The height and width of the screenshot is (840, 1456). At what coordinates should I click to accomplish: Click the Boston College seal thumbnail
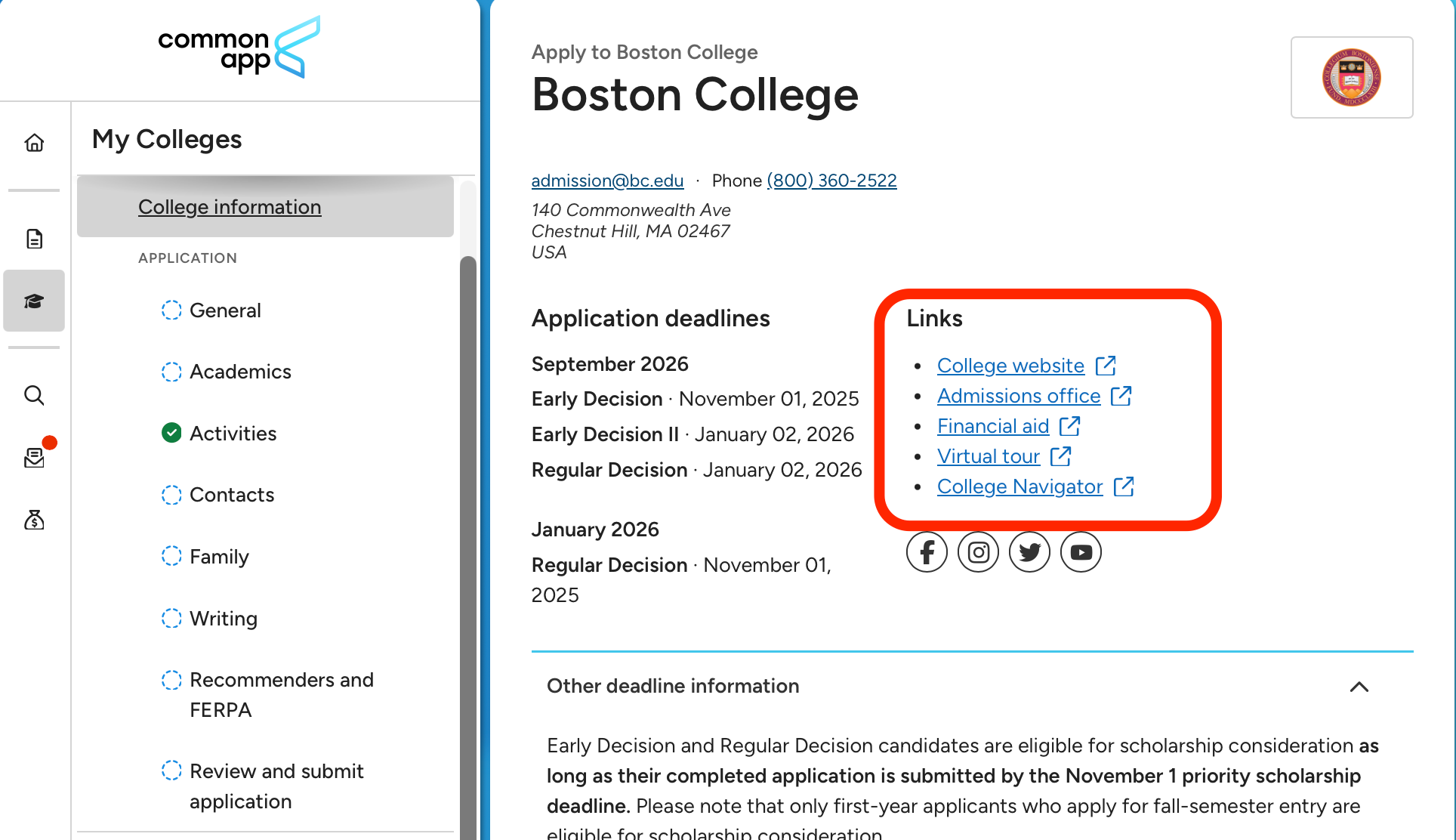point(1351,77)
